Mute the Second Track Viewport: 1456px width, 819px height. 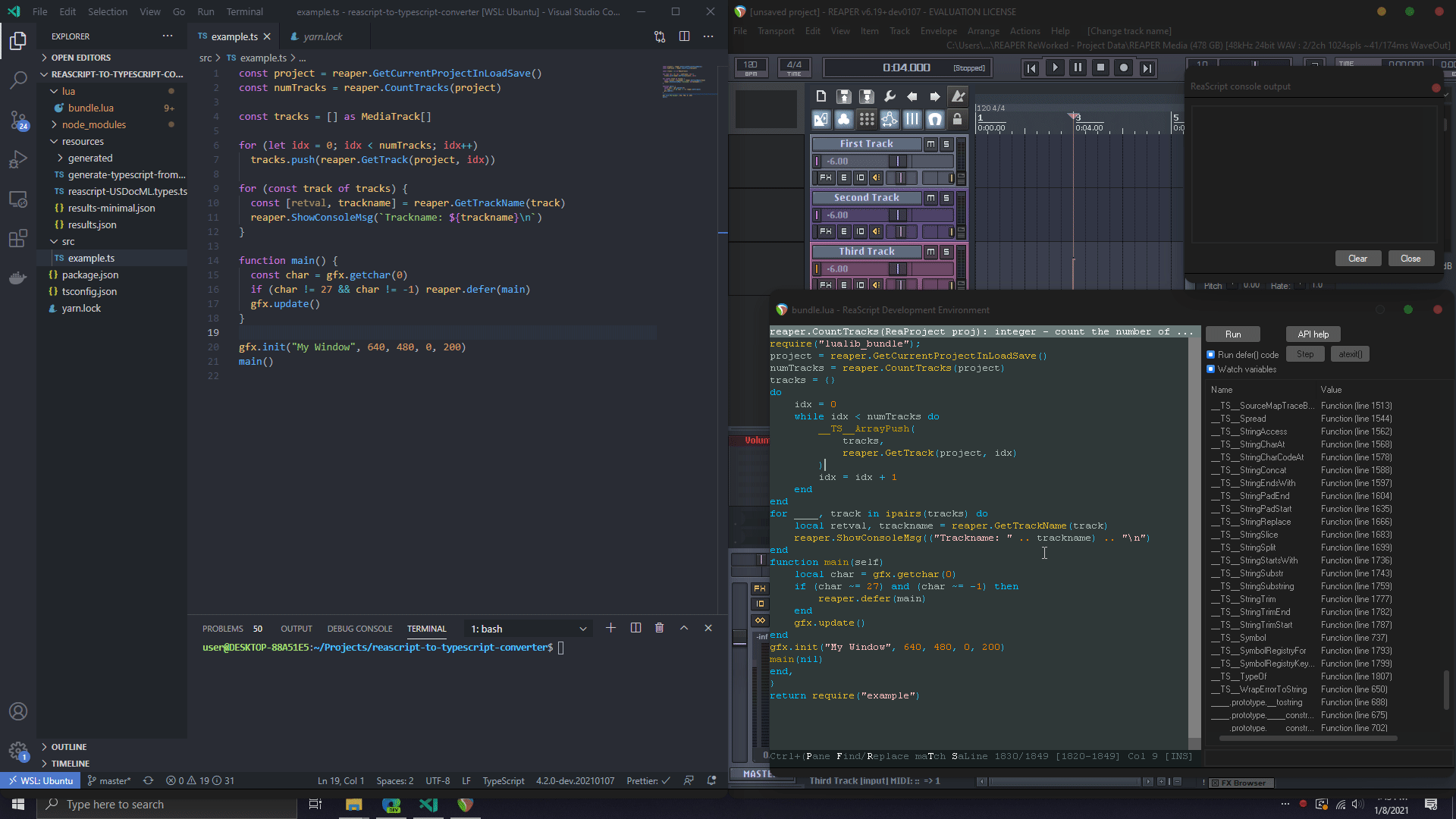click(x=930, y=198)
